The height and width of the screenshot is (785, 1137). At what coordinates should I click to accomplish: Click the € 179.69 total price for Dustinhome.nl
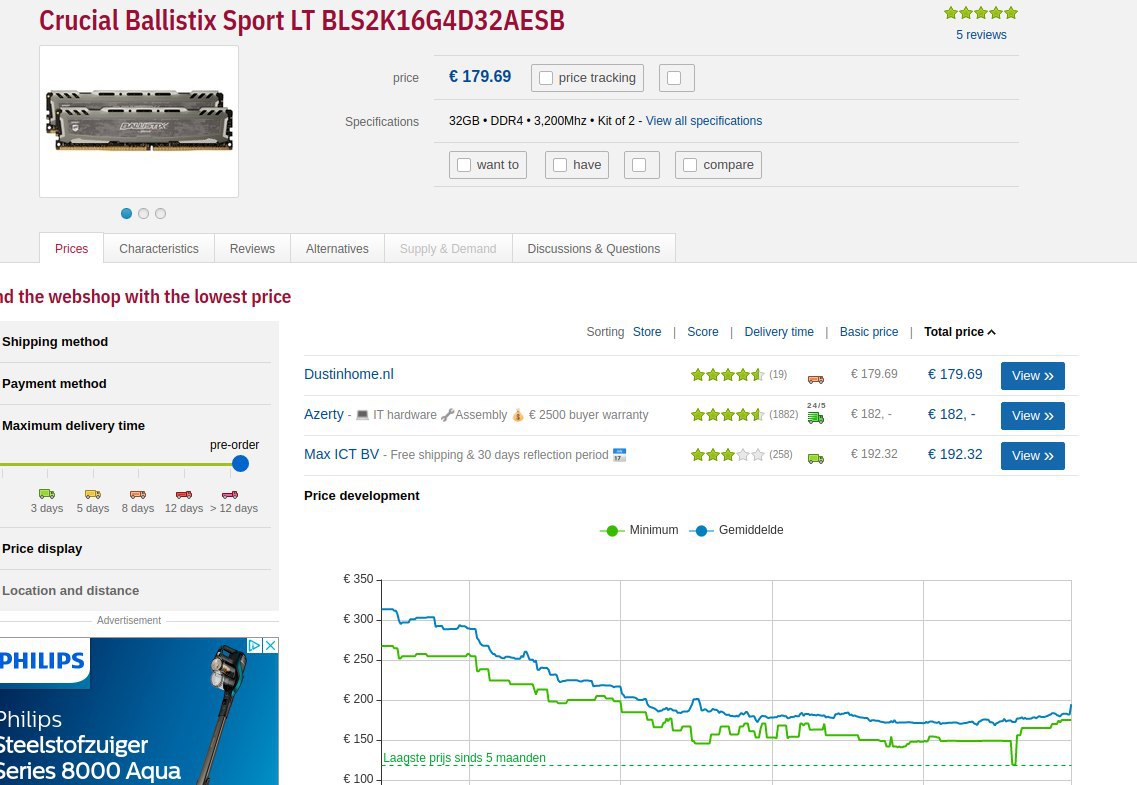(955, 374)
